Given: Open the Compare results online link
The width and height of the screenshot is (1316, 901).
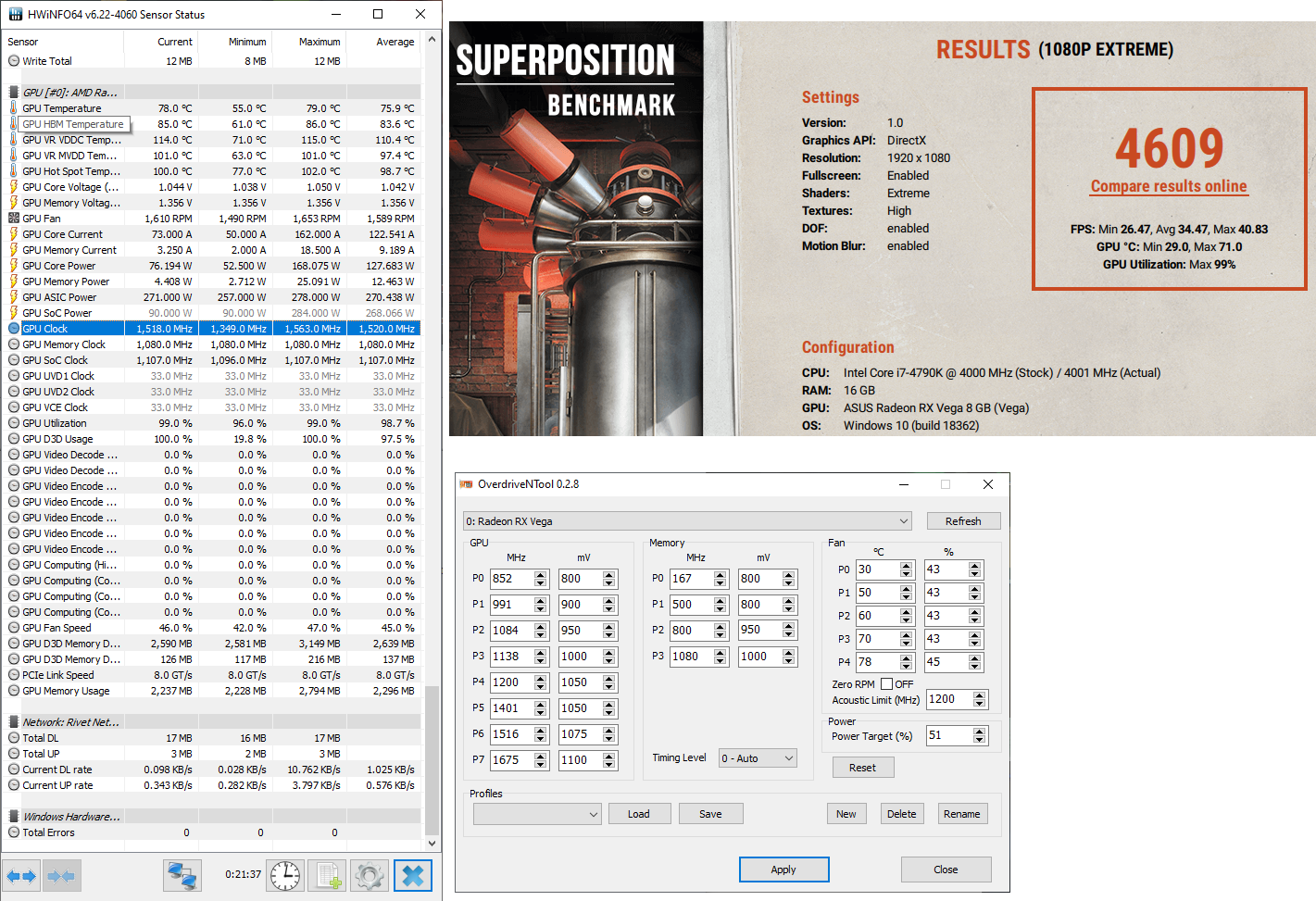Looking at the screenshot, I should pyautogui.click(x=1168, y=186).
